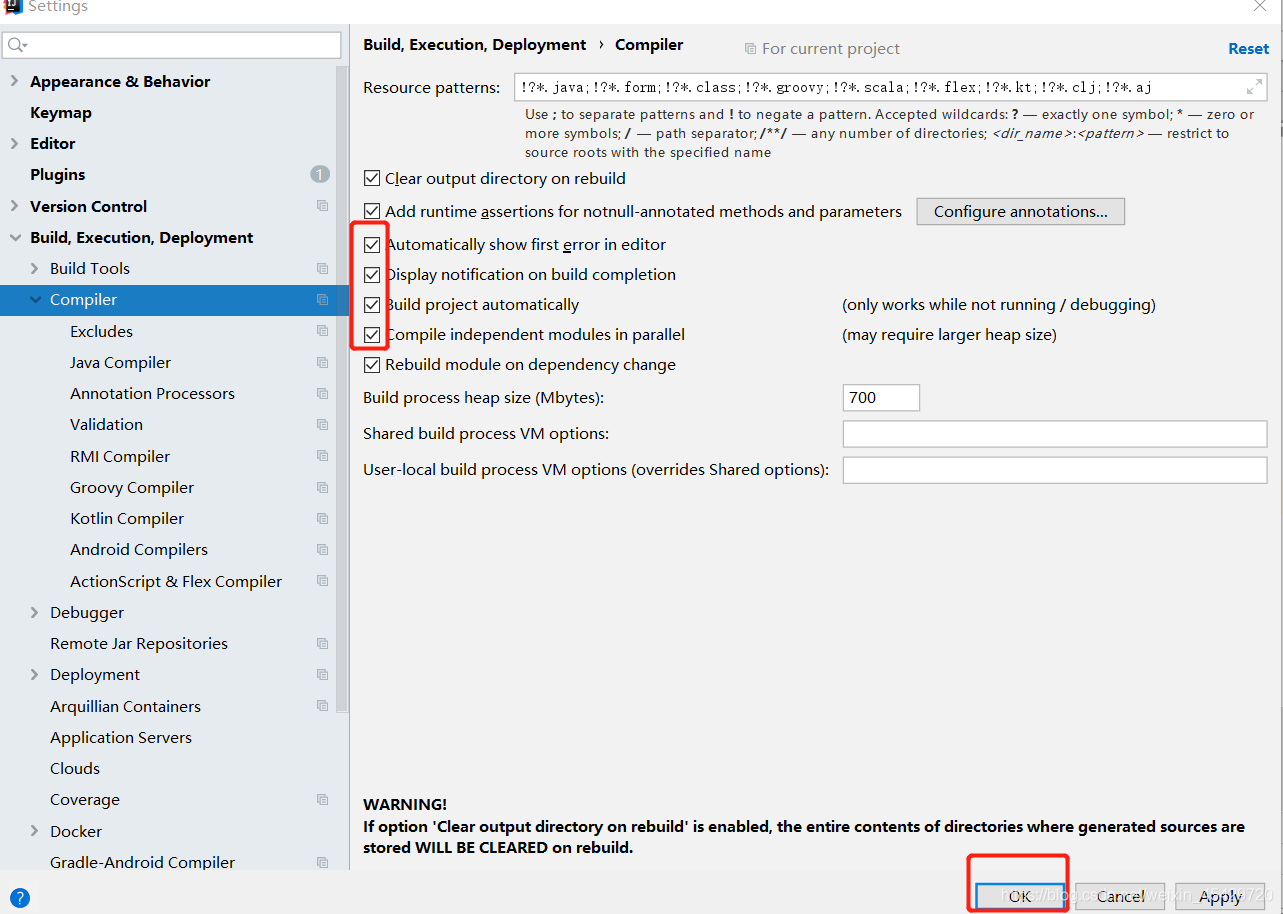Click project-level icon beside Arquillian Containers
The height and width of the screenshot is (914, 1283).
[x=322, y=706]
